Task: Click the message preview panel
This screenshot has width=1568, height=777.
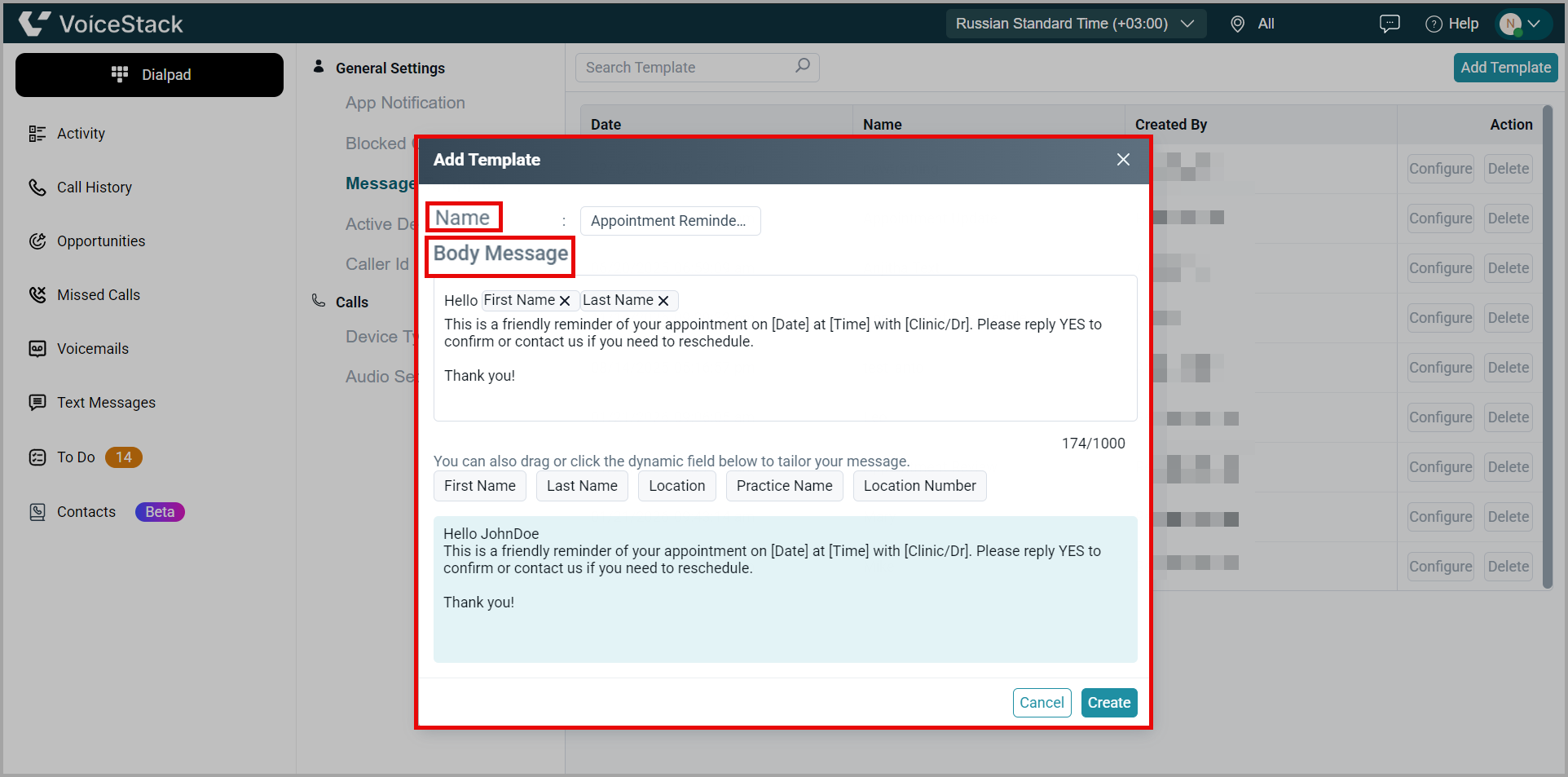Action: pyautogui.click(x=786, y=589)
